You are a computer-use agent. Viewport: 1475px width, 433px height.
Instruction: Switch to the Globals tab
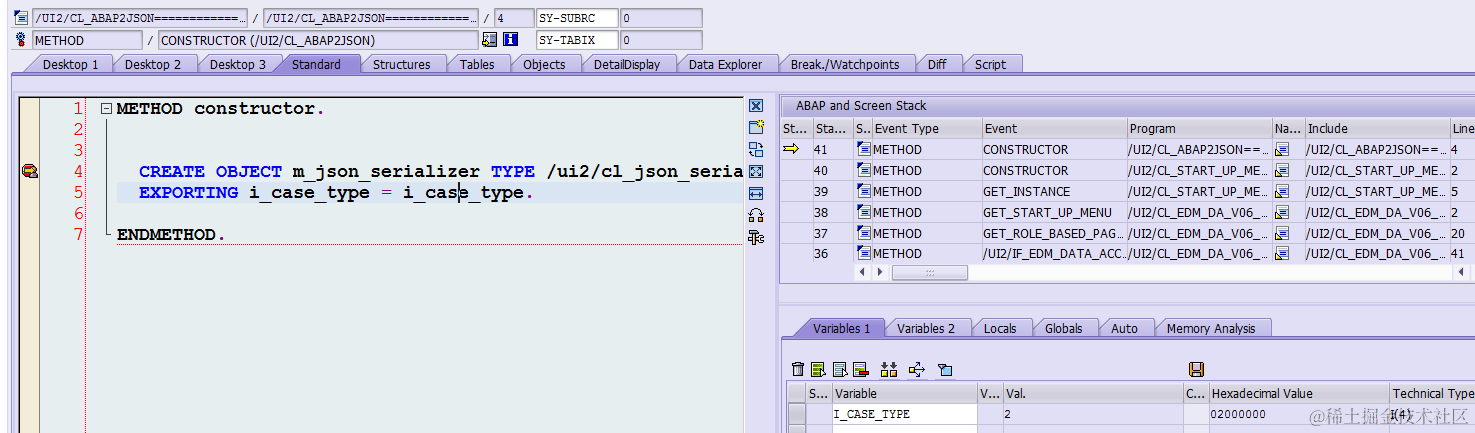pyautogui.click(x=1063, y=328)
